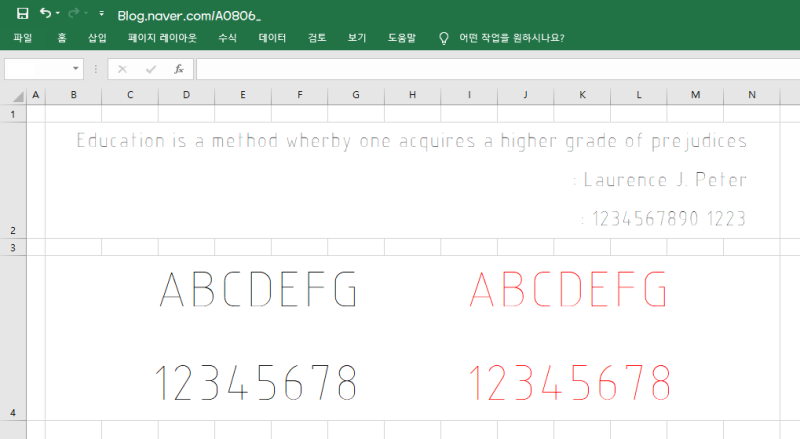Open the 도움말 ribbon tab
800x439 pixels.
tap(402, 38)
